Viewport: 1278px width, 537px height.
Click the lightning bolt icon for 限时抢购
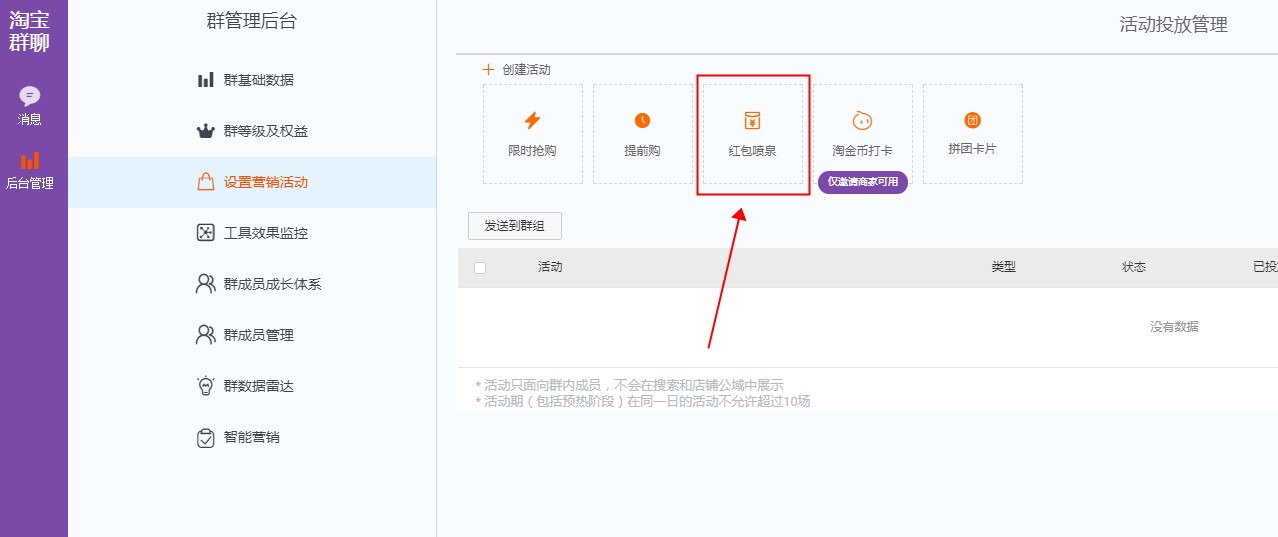[x=532, y=121]
